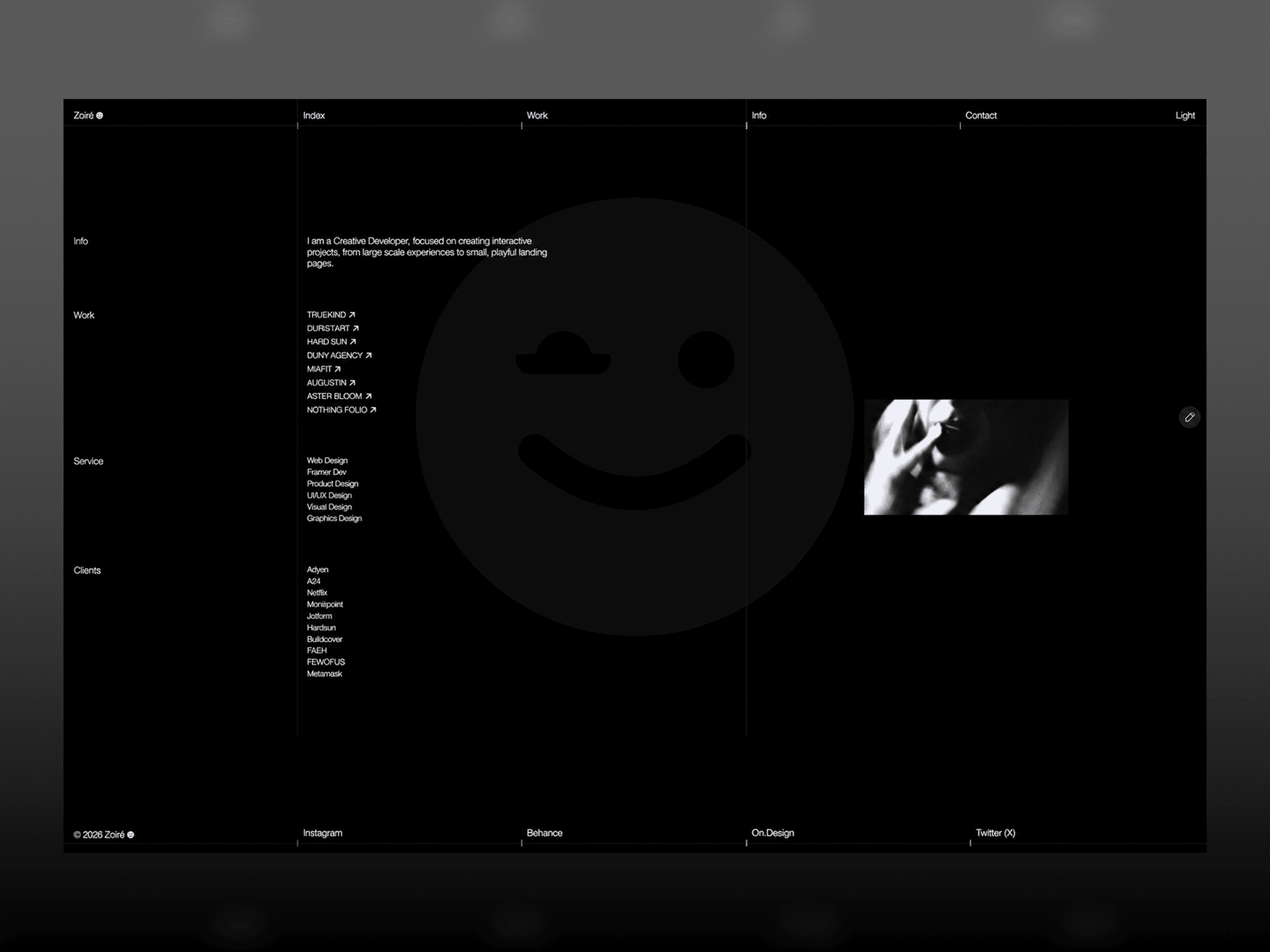Screen dimensions: 1270x952
Task: Toggle the Light theme mode
Action: [1184, 115]
